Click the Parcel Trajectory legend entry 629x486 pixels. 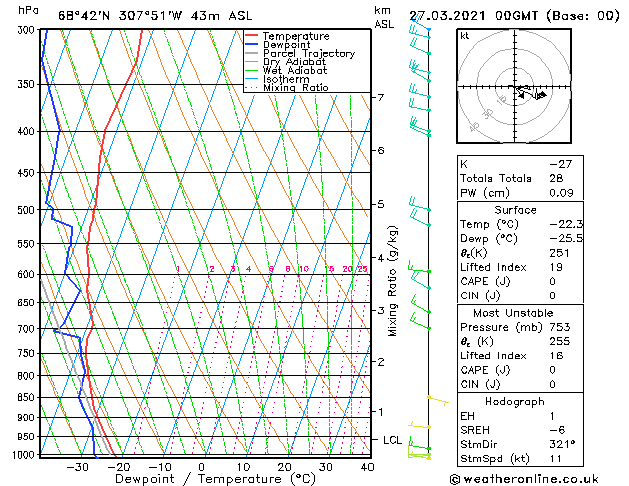tap(309, 53)
